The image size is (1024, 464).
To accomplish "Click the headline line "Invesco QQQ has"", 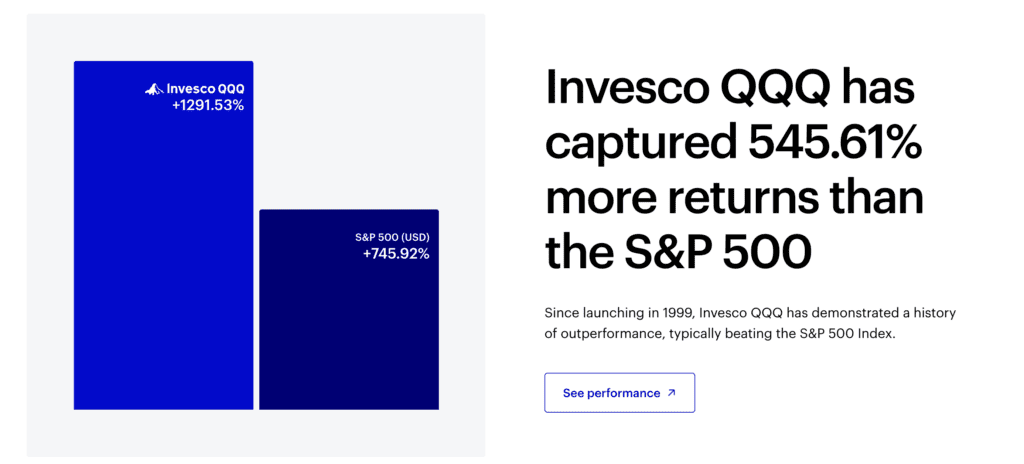I will [730, 88].
